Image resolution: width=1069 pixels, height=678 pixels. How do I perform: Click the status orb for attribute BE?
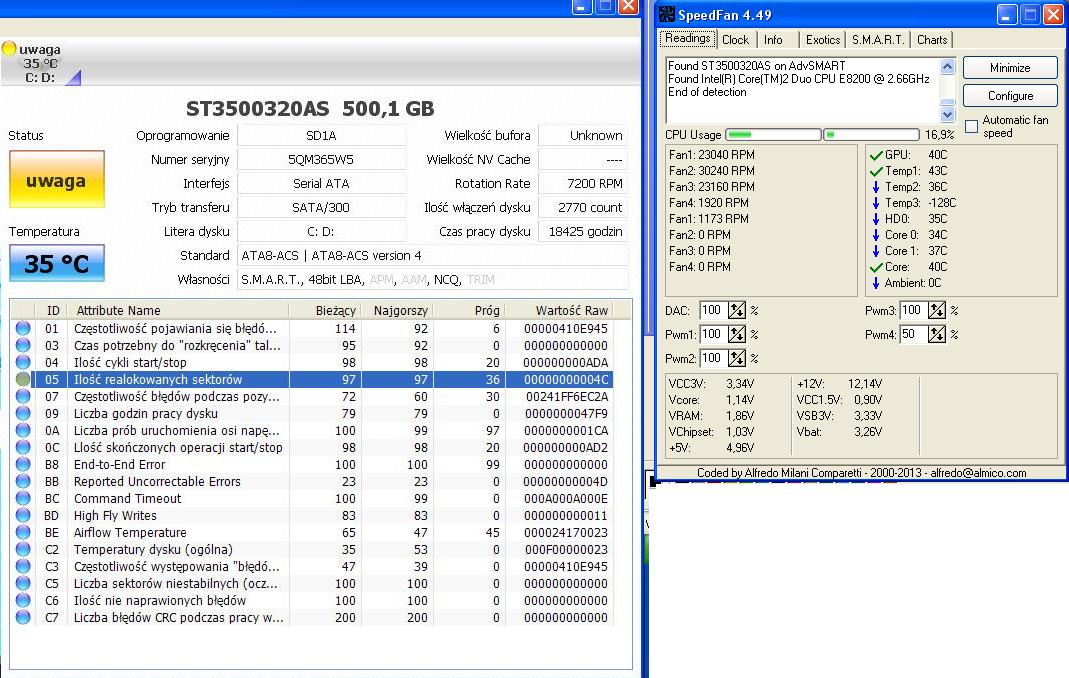(x=23, y=533)
